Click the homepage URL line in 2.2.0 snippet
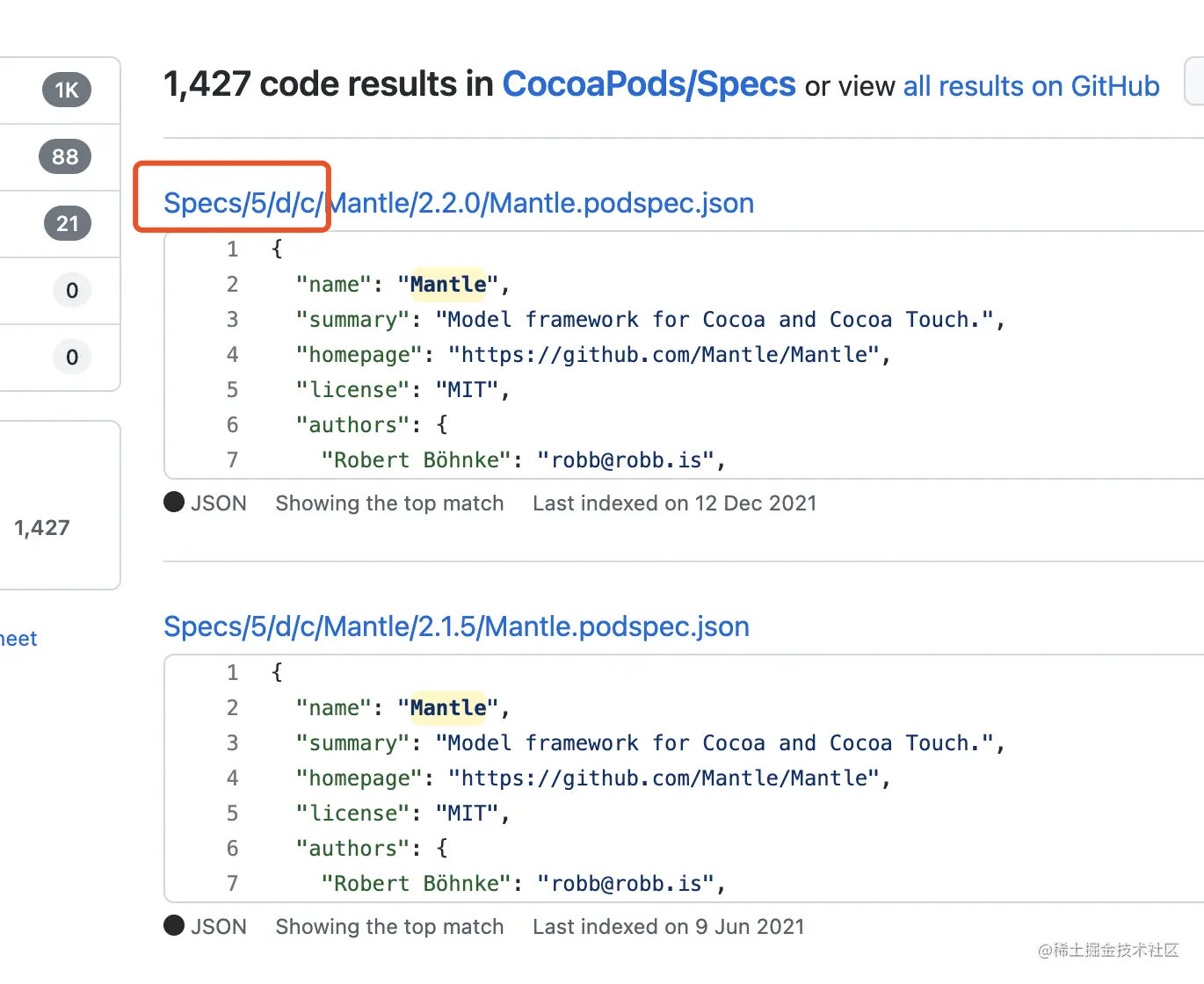This screenshot has width=1204, height=984. [593, 355]
